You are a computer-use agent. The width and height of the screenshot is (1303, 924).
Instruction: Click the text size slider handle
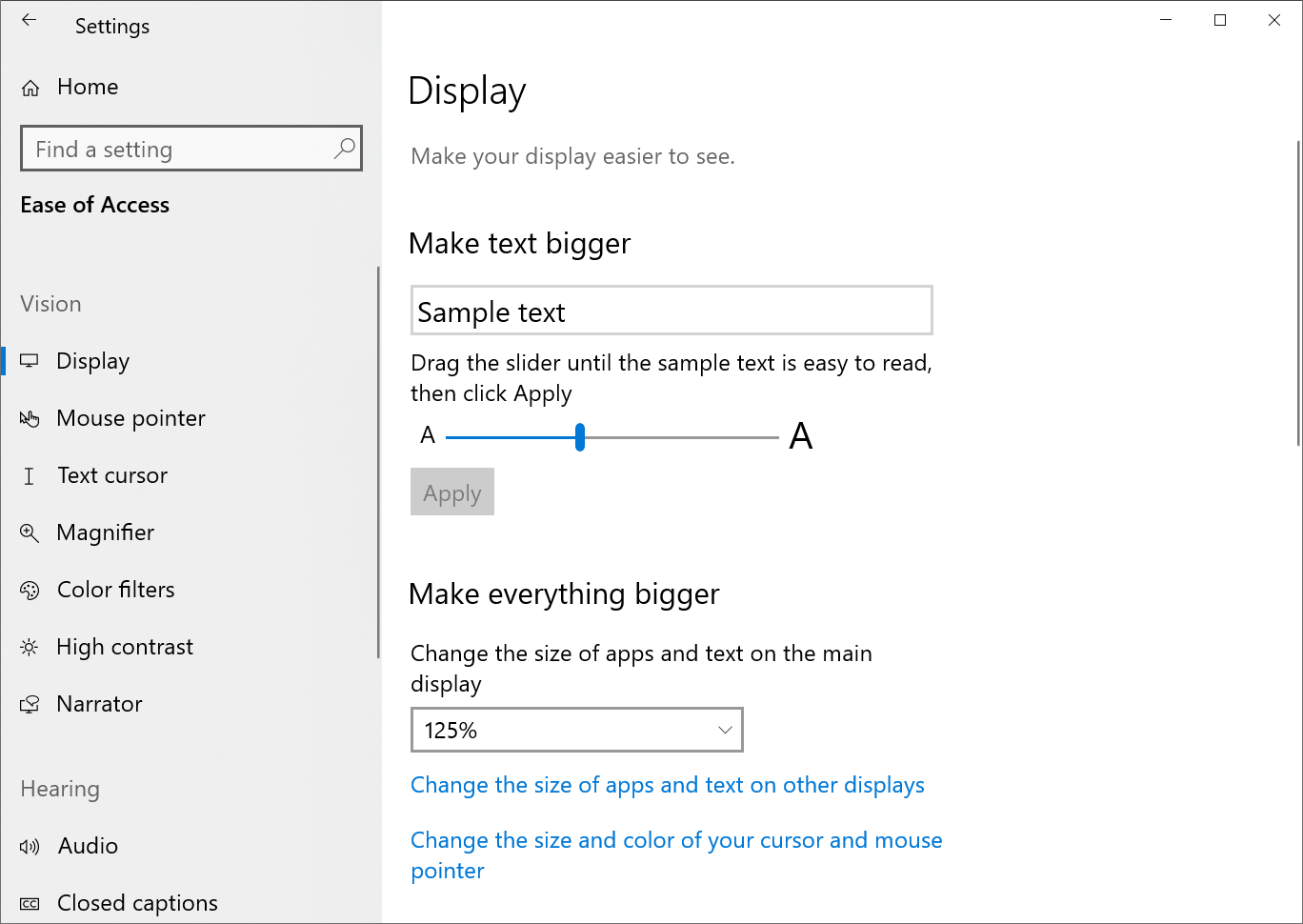[580, 437]
